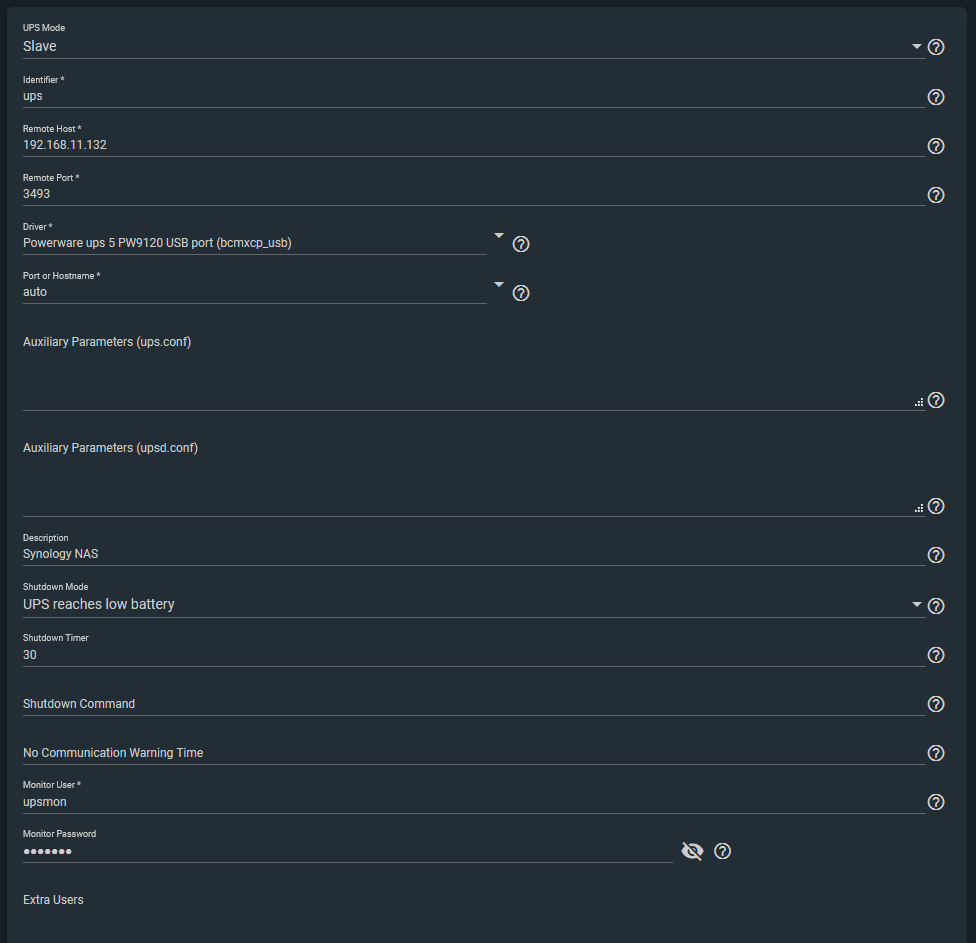Screen dimensions: 976x943
Task: Focus the Shutdown Command input field
Action: pos(474,704)
